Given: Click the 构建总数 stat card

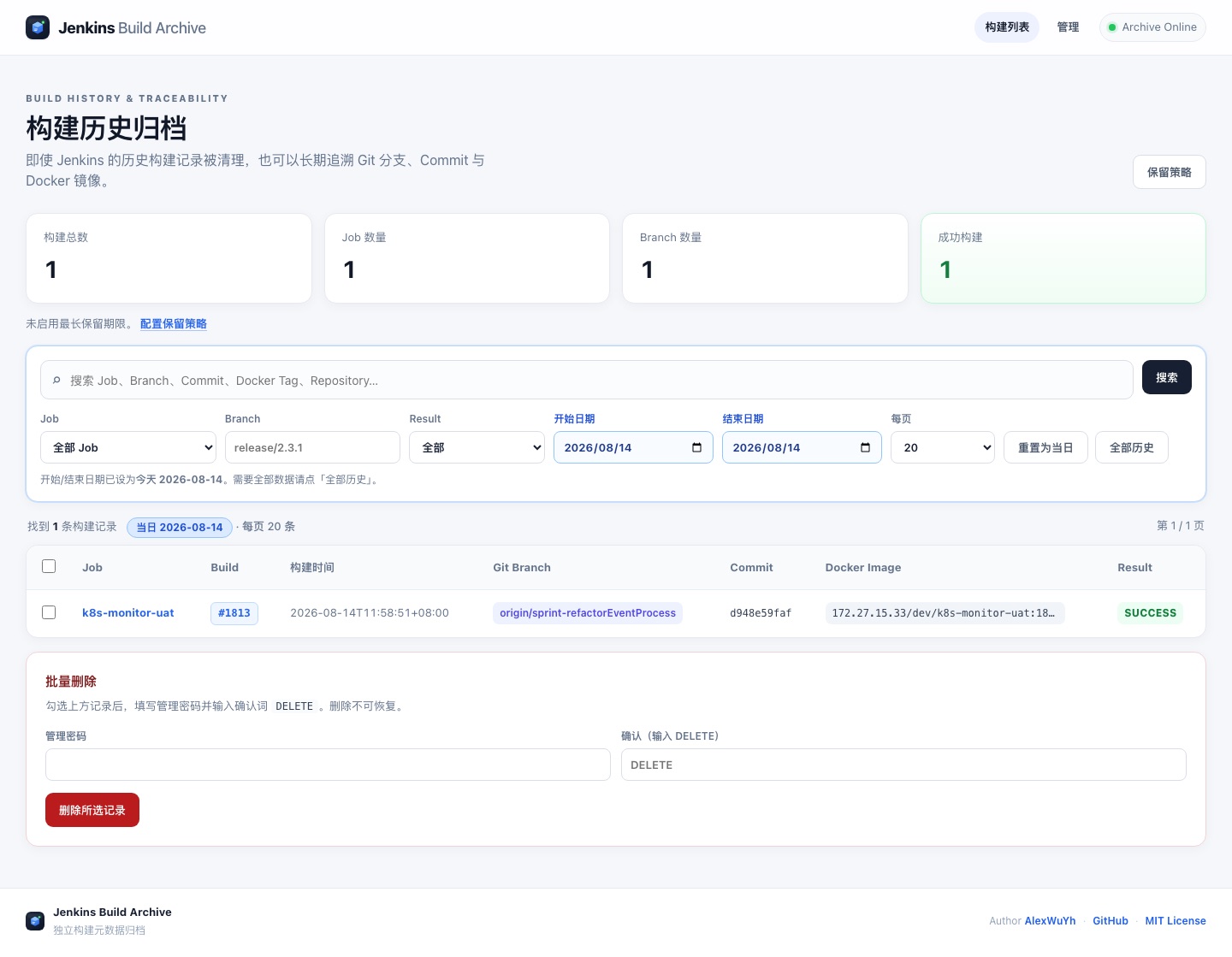Looking at the screenshot, I should [x=169, y=258].
